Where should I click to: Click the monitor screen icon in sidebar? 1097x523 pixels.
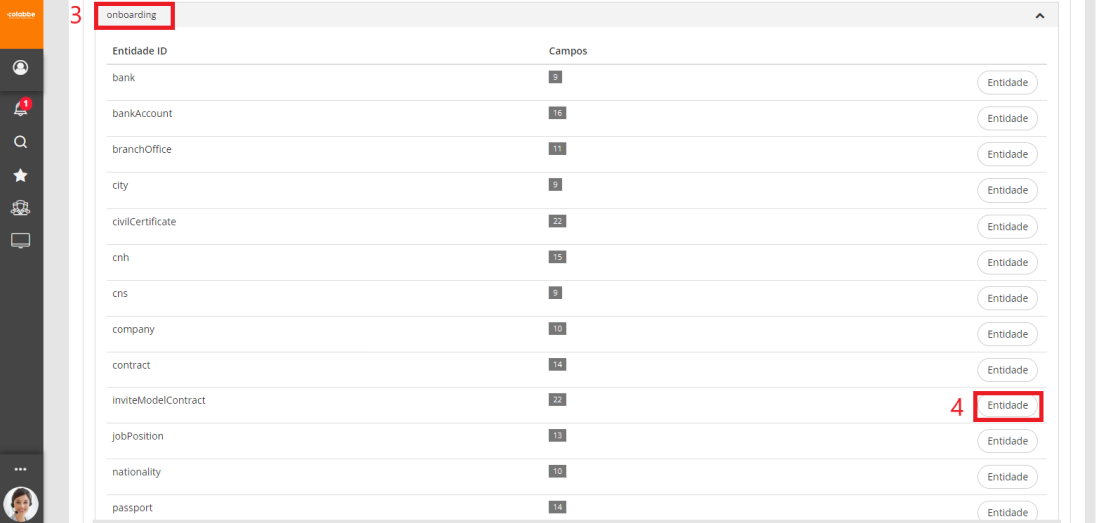pyautogui.click(x=21, y=241)
